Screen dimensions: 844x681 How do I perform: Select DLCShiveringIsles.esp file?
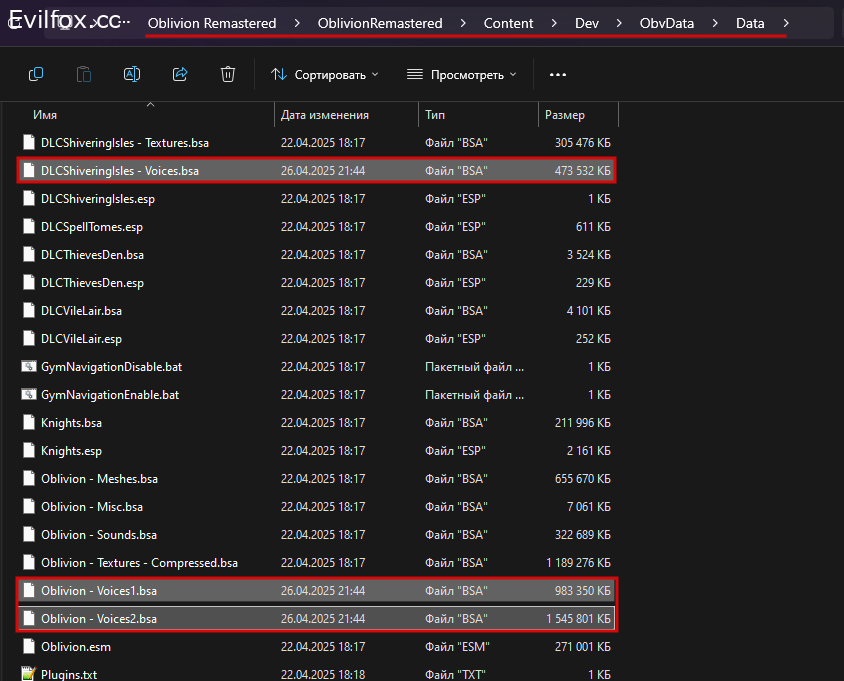[317, 199]
